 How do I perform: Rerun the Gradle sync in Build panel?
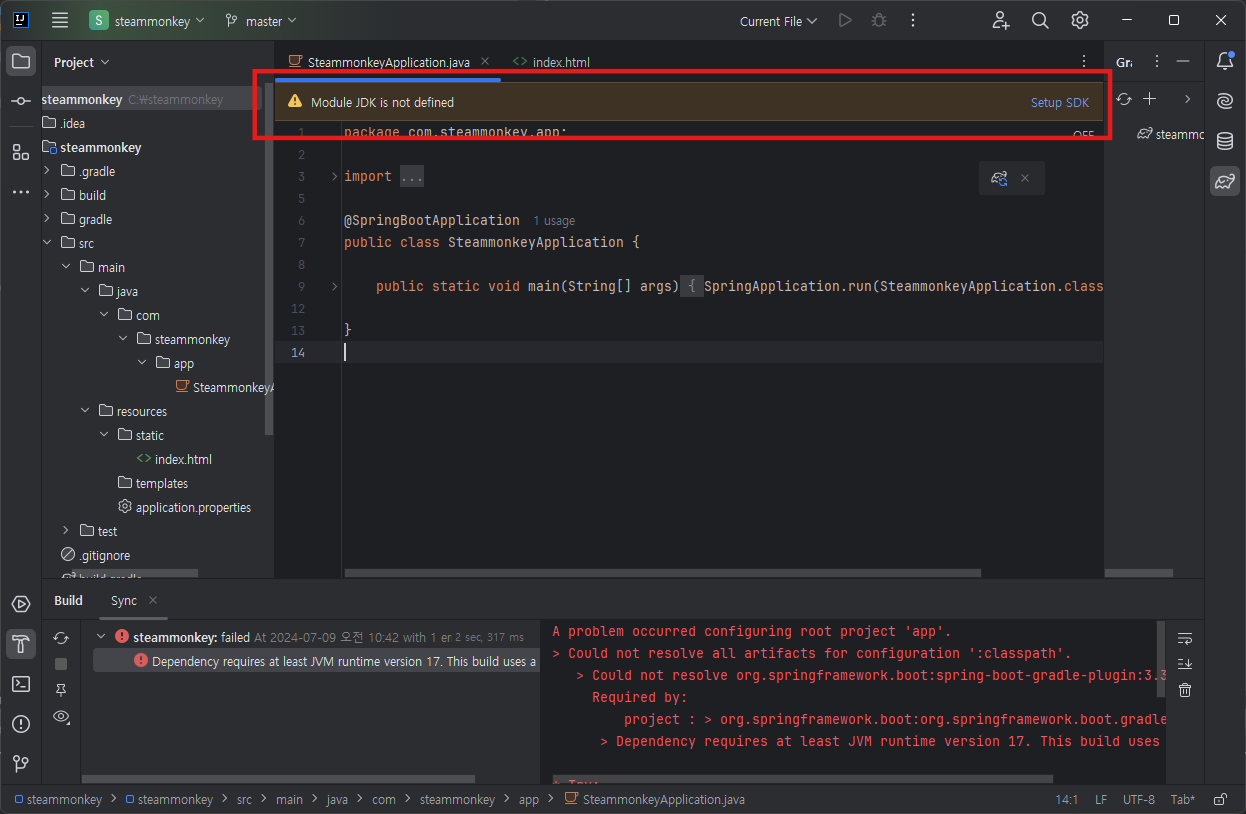tap(61, 637)
